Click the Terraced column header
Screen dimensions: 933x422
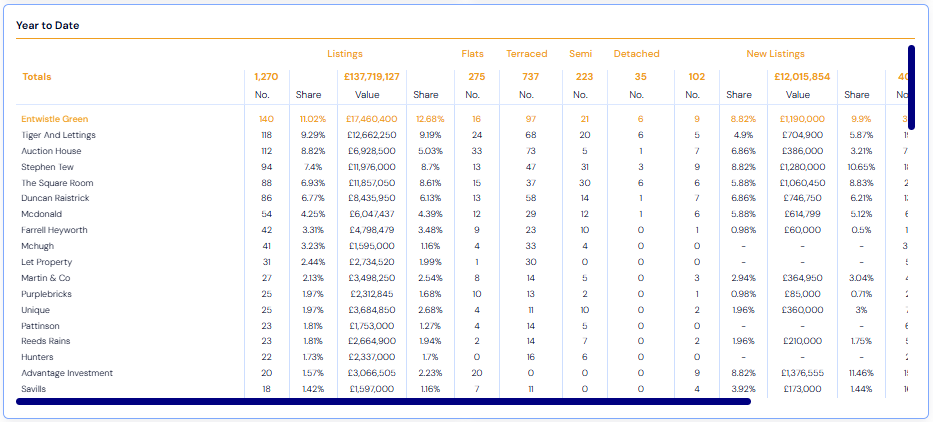[527, 54]
